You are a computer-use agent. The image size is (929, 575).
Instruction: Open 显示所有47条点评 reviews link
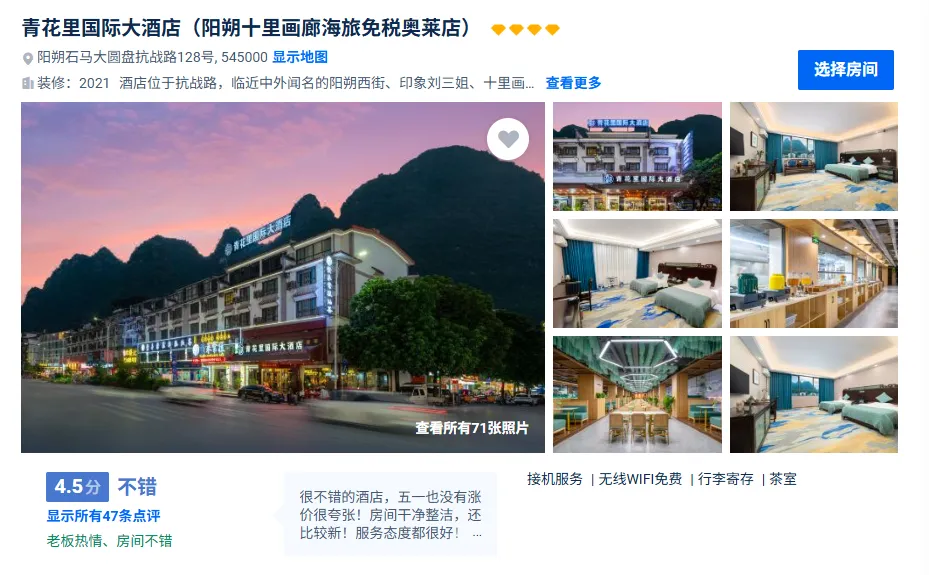pos(104,516)
